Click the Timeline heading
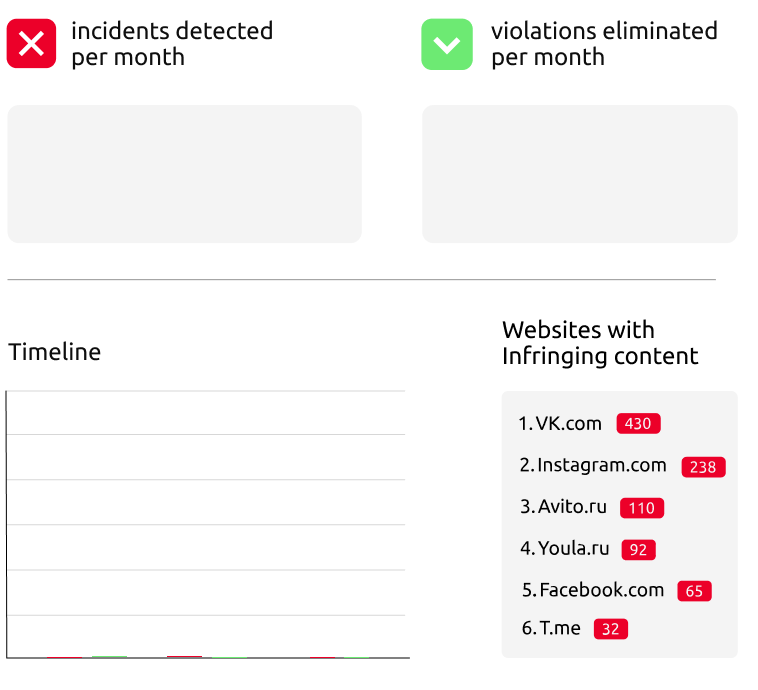 pyautogui.click(x=55, y=352)
